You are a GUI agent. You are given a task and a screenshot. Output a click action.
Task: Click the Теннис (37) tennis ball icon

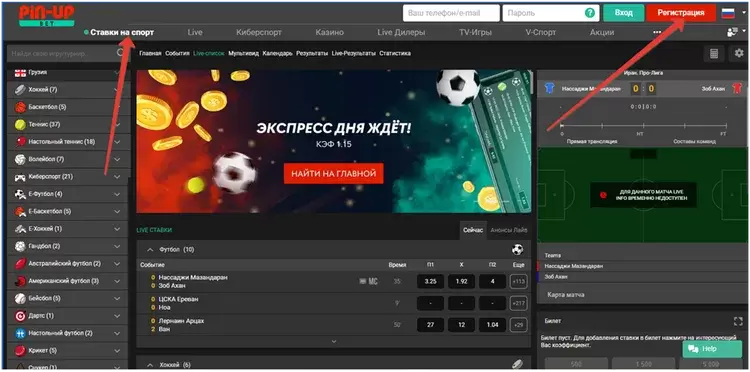[x=20, y=124]
